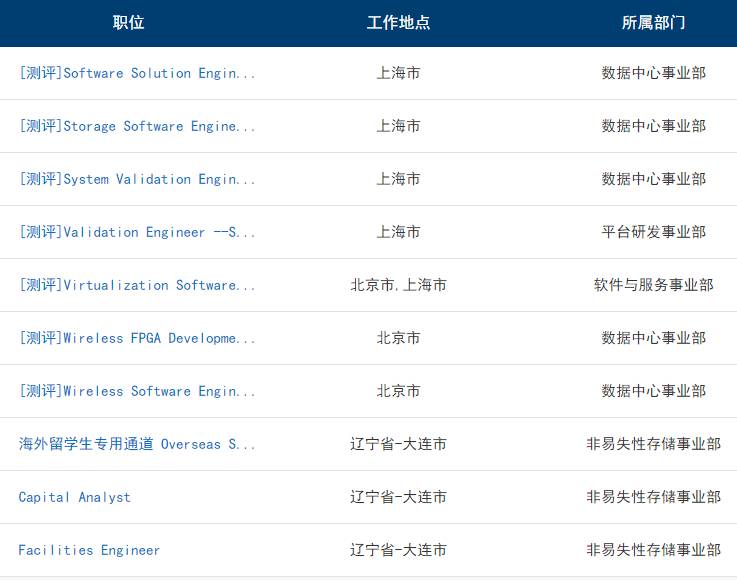Open the Facilities Engineer job link
Image resolution: width=737 pixels, height=580 pixels.
(x=89, y=550)
